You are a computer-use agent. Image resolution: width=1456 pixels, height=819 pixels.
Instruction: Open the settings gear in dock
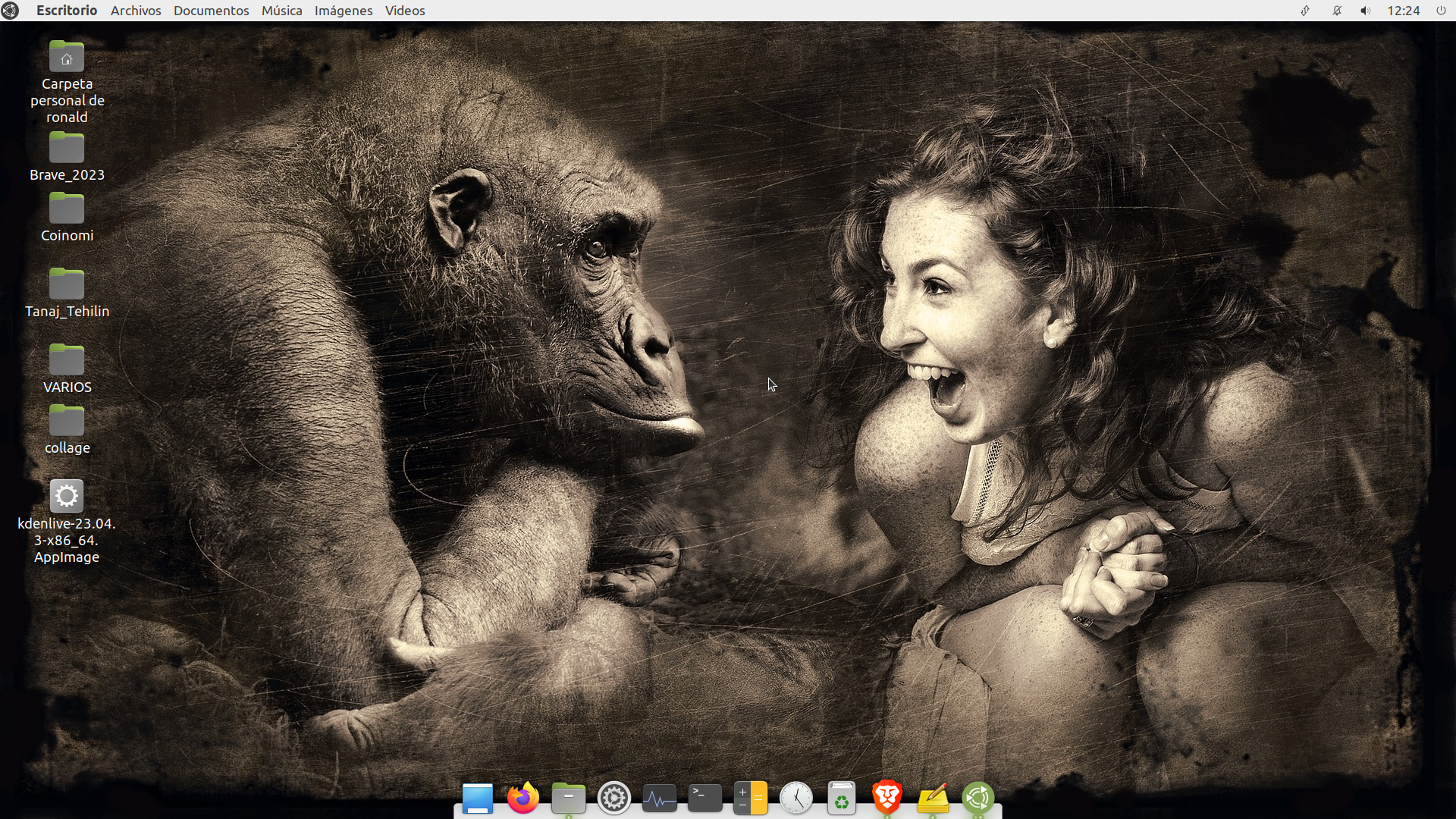coord(614,799)
